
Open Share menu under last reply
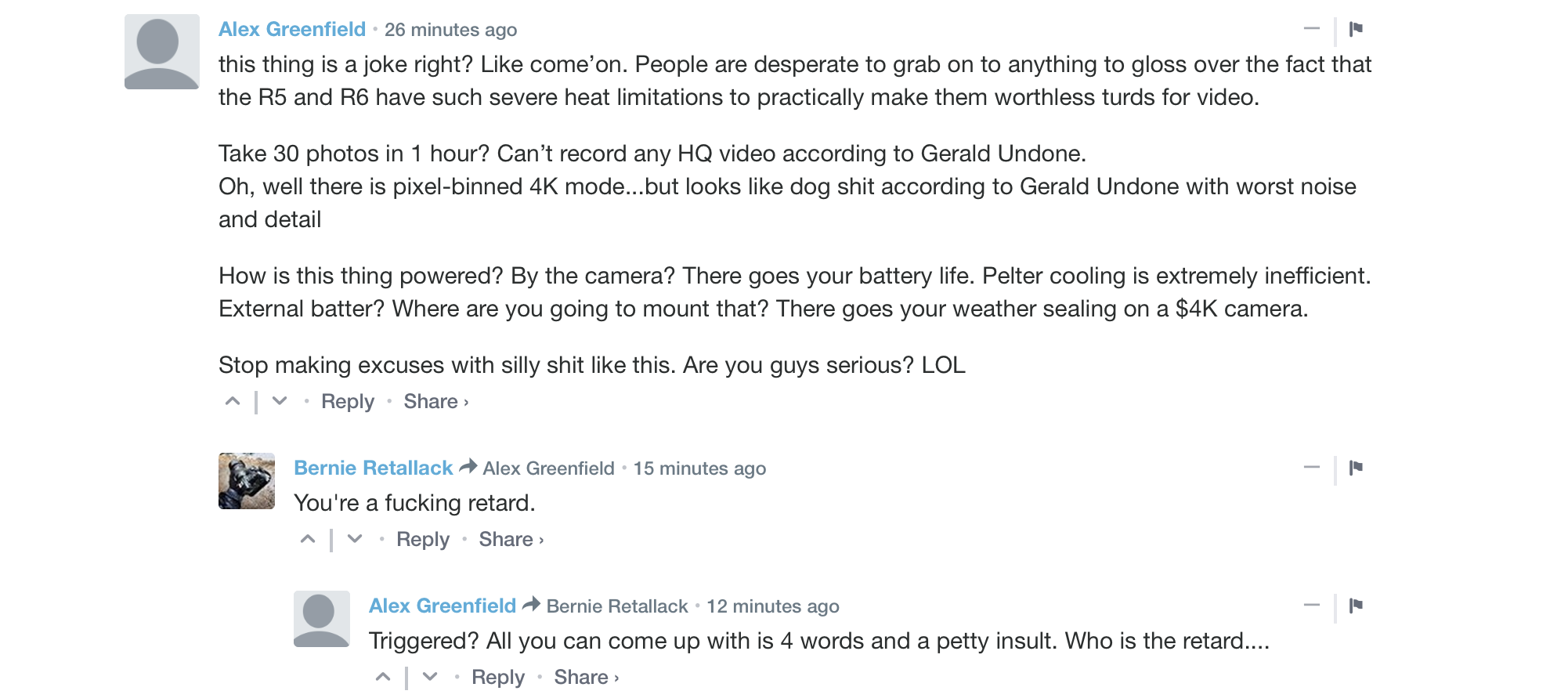click(x=587, y=677)
